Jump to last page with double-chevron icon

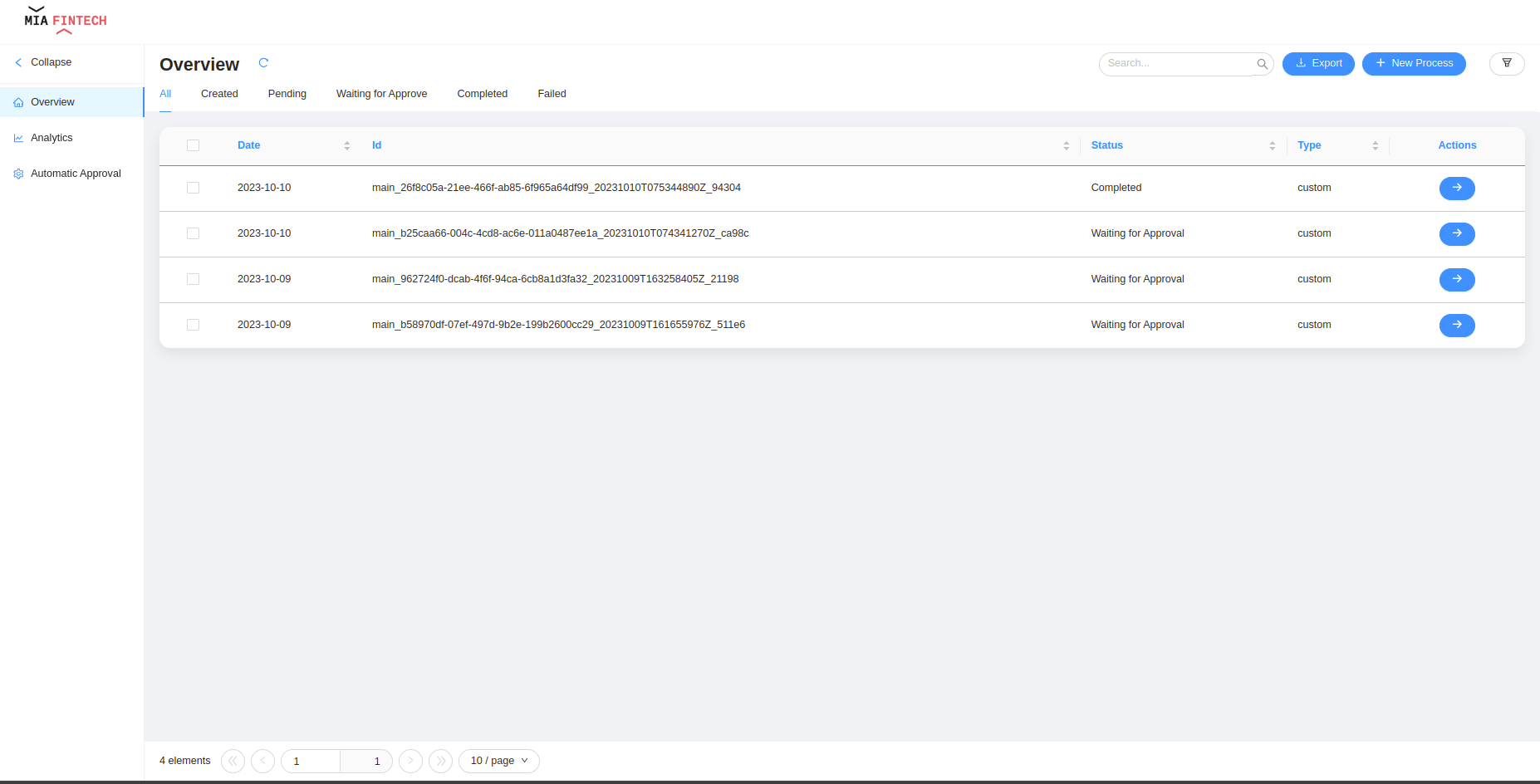point(440,761)
